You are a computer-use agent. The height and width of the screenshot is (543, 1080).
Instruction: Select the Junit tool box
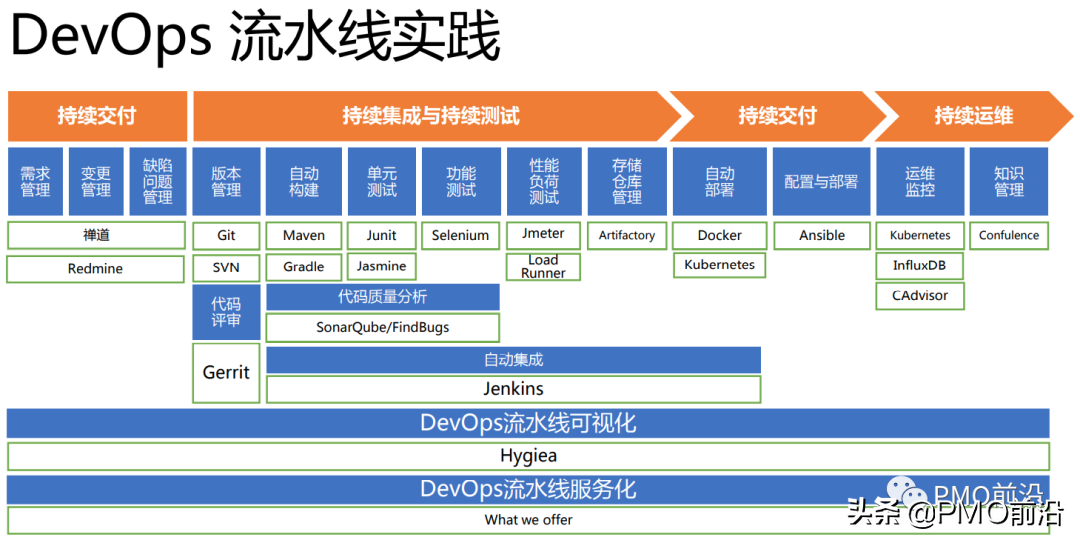tap(382, 235)
